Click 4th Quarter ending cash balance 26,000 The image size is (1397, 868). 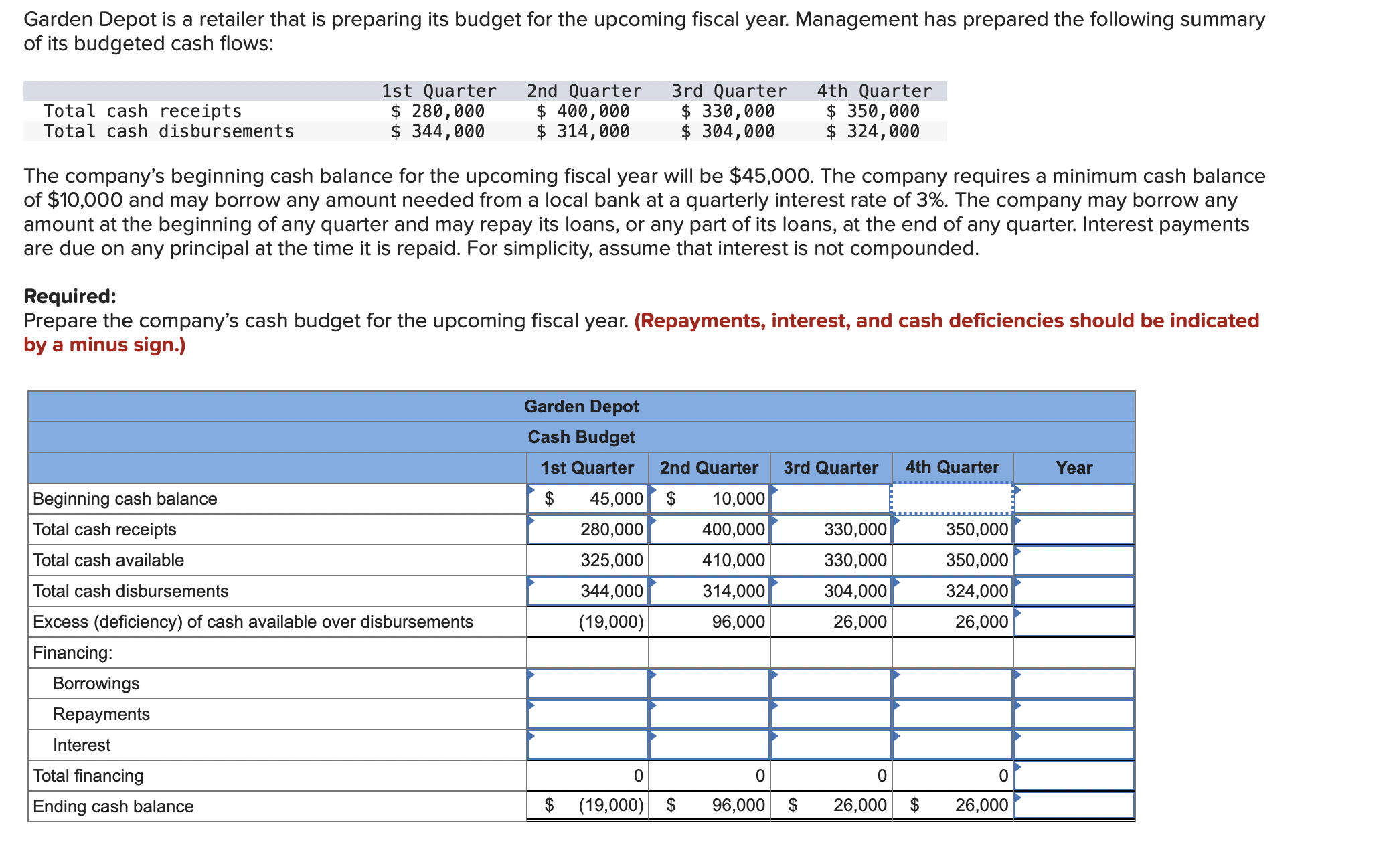[x=982, y=805]
